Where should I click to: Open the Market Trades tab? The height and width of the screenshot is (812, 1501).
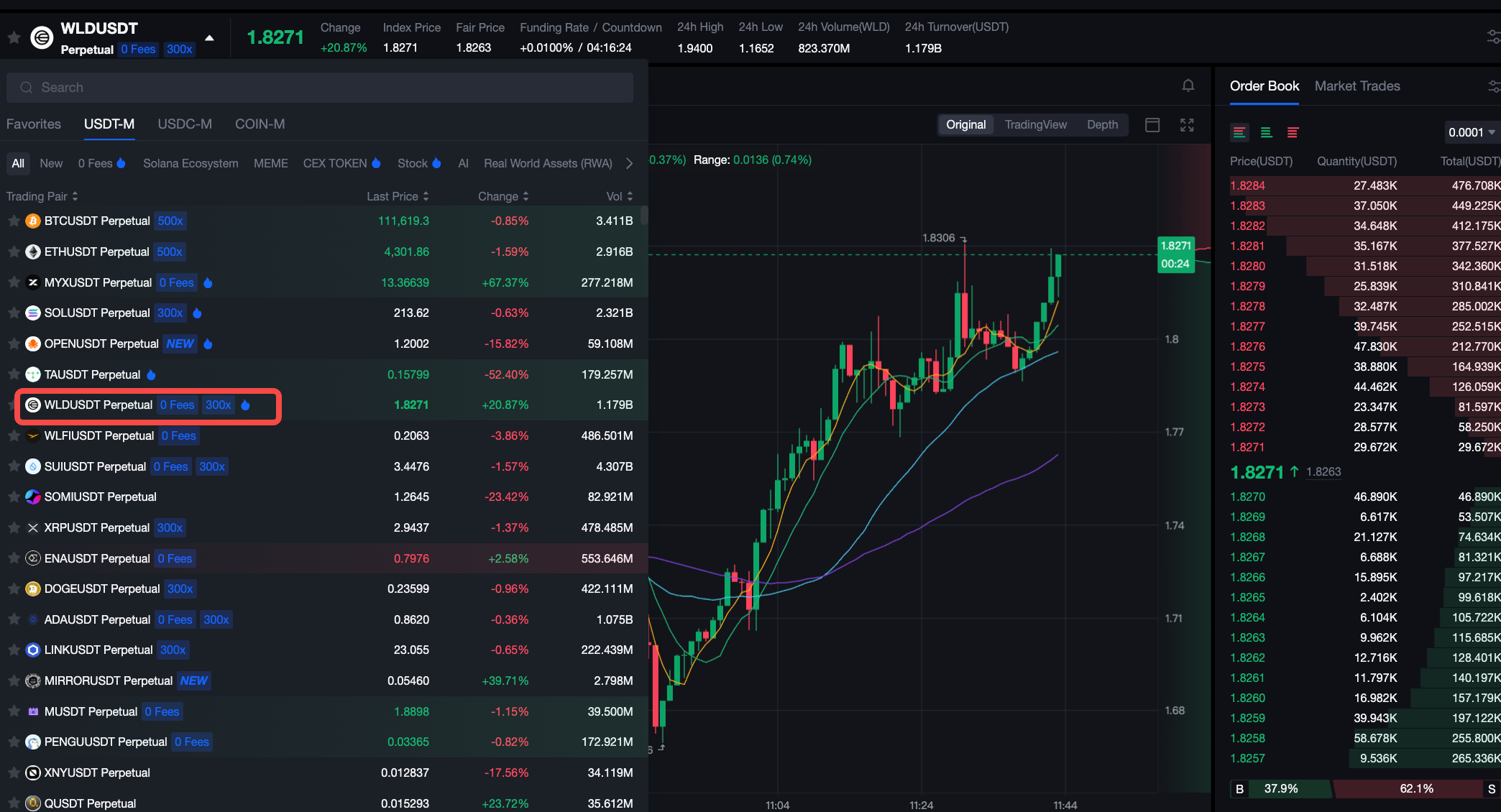tap(1357, 86)
